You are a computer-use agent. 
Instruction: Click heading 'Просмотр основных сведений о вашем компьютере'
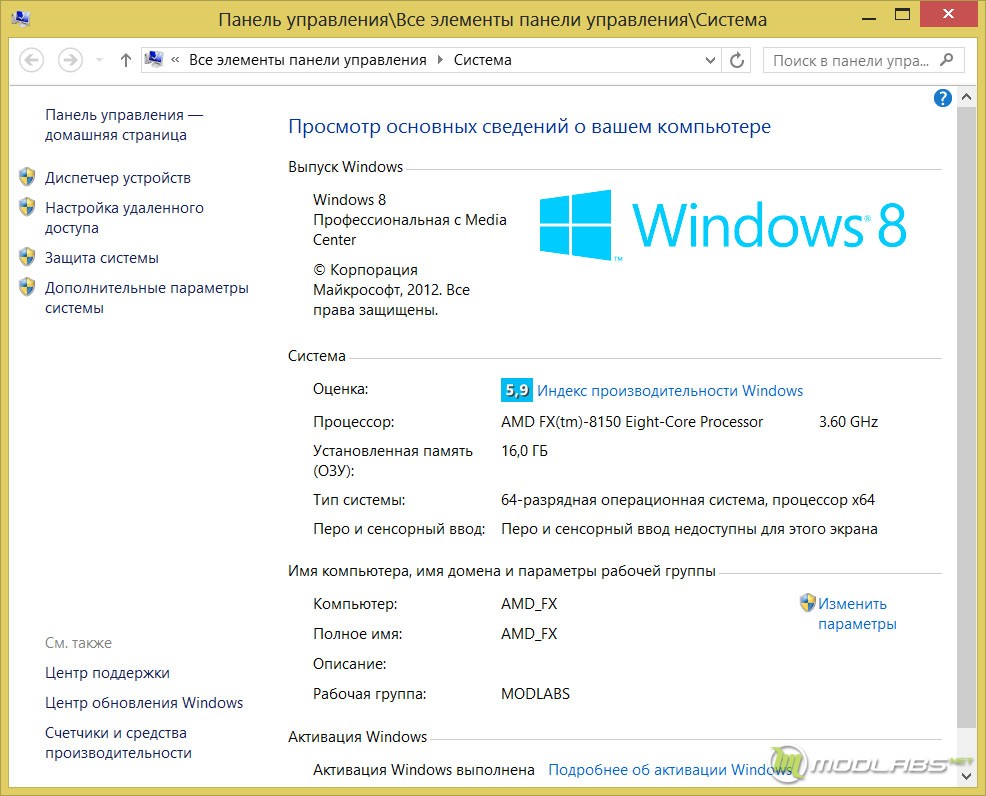click(x=529, y=127)
